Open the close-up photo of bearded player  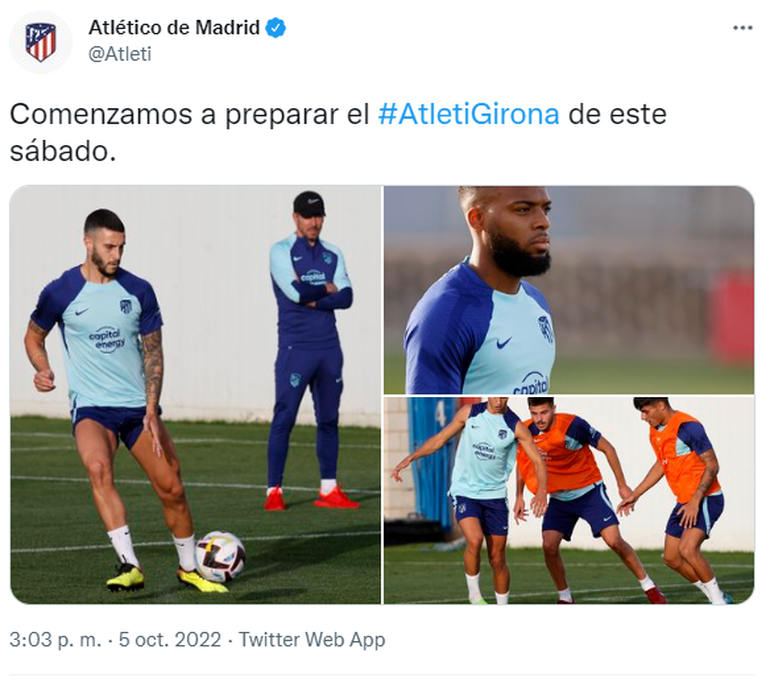(x=569, y=290)
